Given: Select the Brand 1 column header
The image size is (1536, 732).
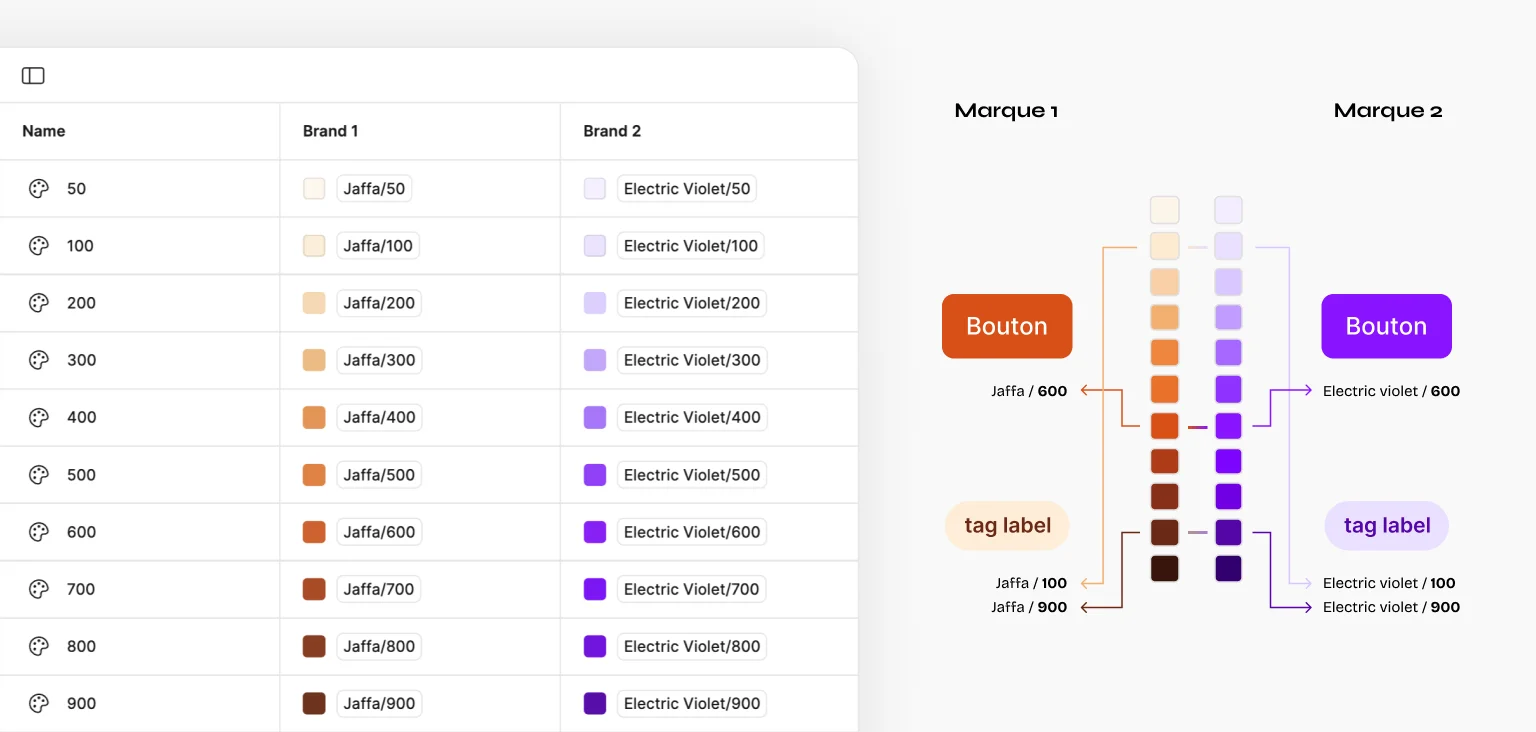Looking at the screenshot, I should [x=330, y=131].
